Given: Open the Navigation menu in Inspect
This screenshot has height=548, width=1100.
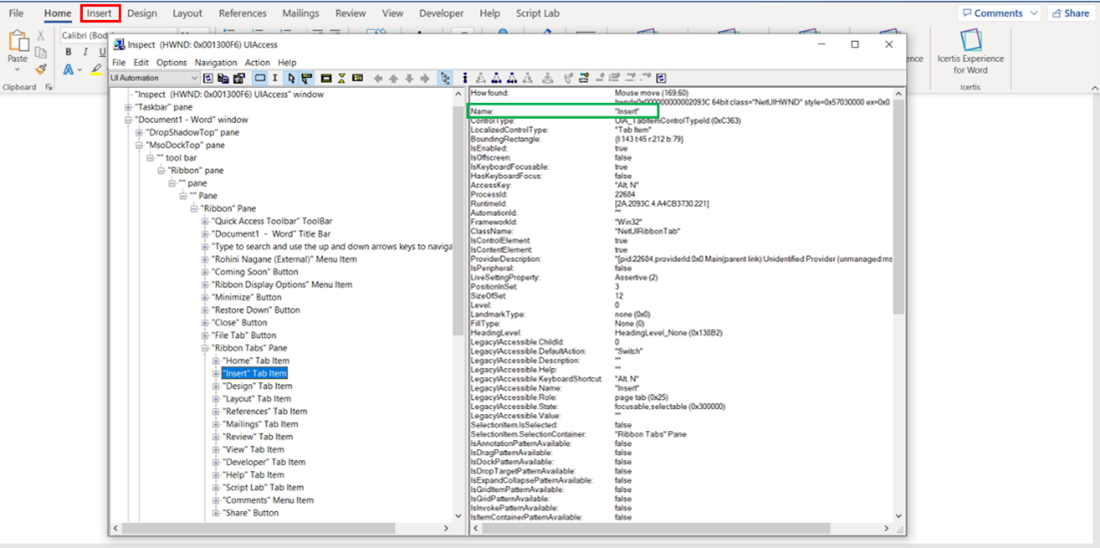Looking at the screenshot, I should click(x=216, y=62).
